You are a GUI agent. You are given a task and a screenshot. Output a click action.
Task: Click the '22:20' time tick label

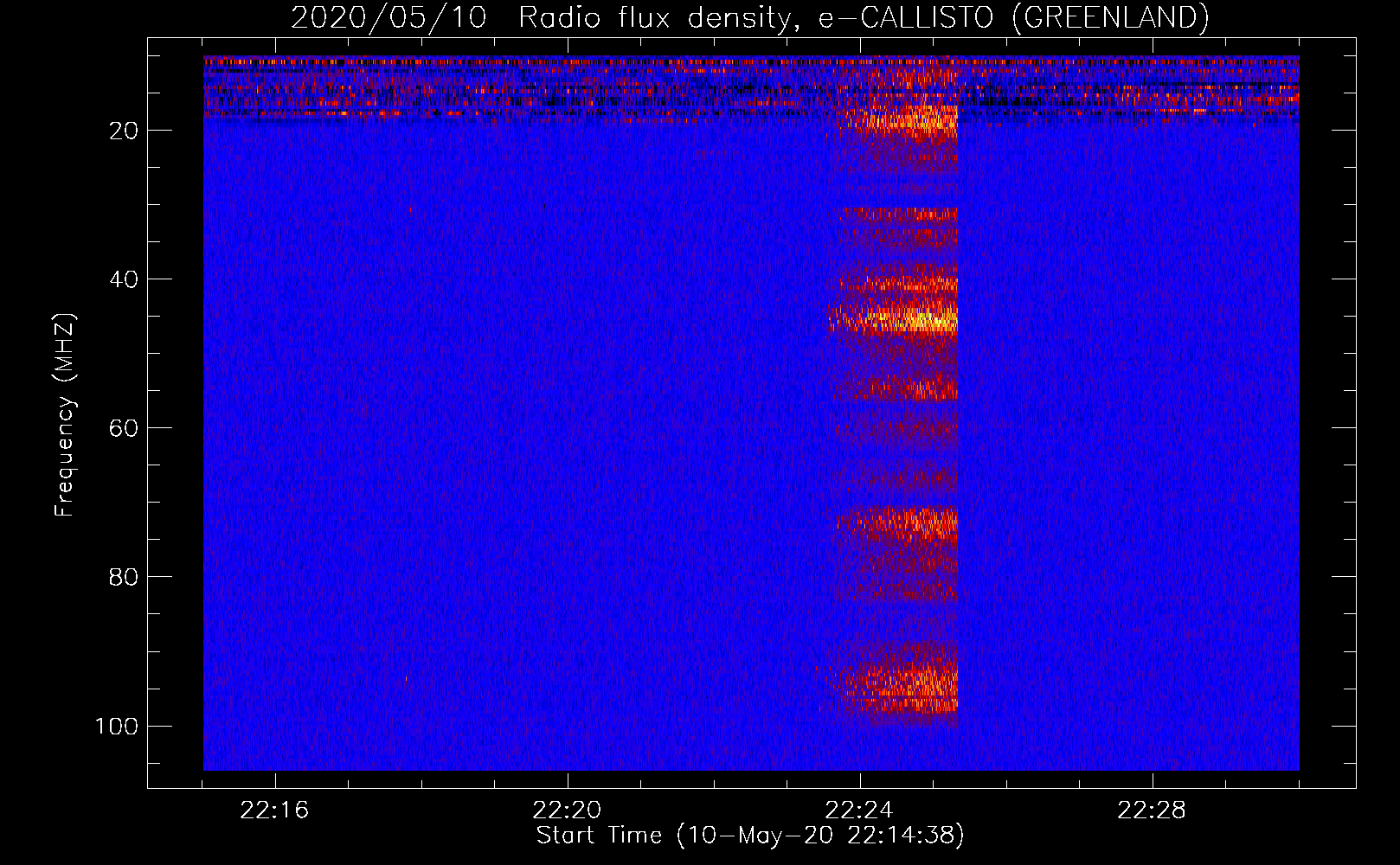coord(567,811)
